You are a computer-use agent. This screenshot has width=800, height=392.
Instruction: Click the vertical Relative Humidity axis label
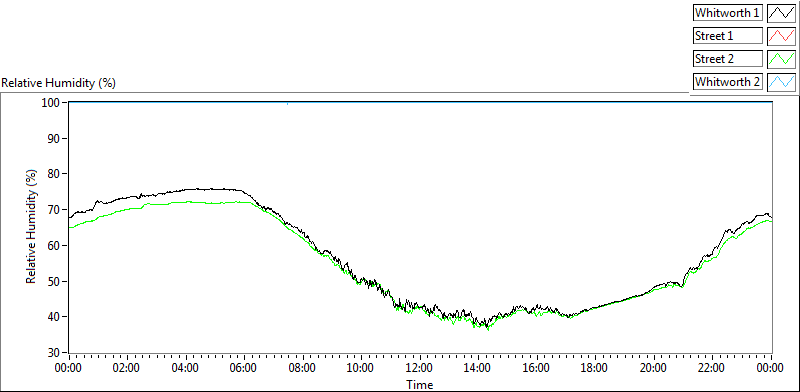32,227
